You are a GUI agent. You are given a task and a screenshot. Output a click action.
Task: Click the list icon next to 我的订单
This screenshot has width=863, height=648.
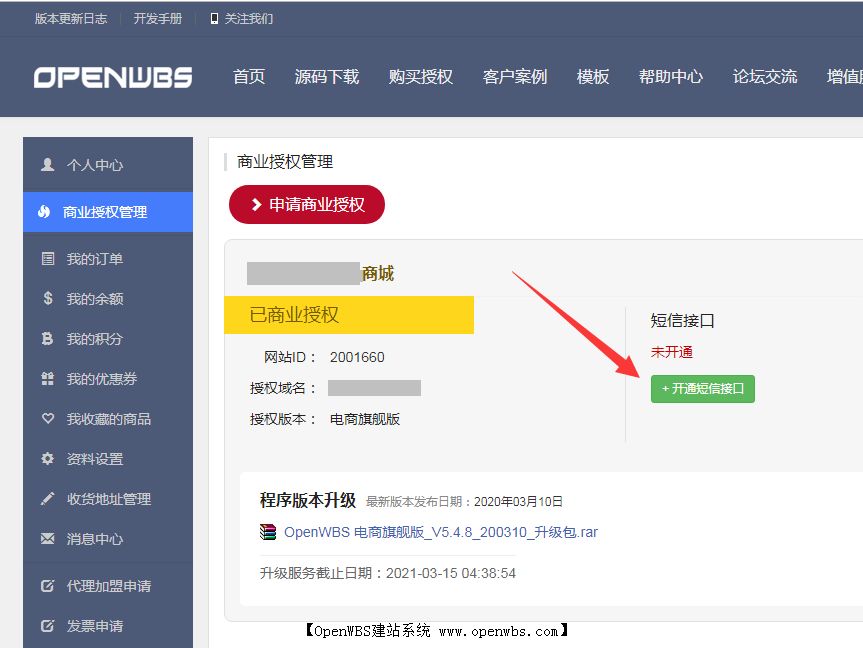pos(46,258)
